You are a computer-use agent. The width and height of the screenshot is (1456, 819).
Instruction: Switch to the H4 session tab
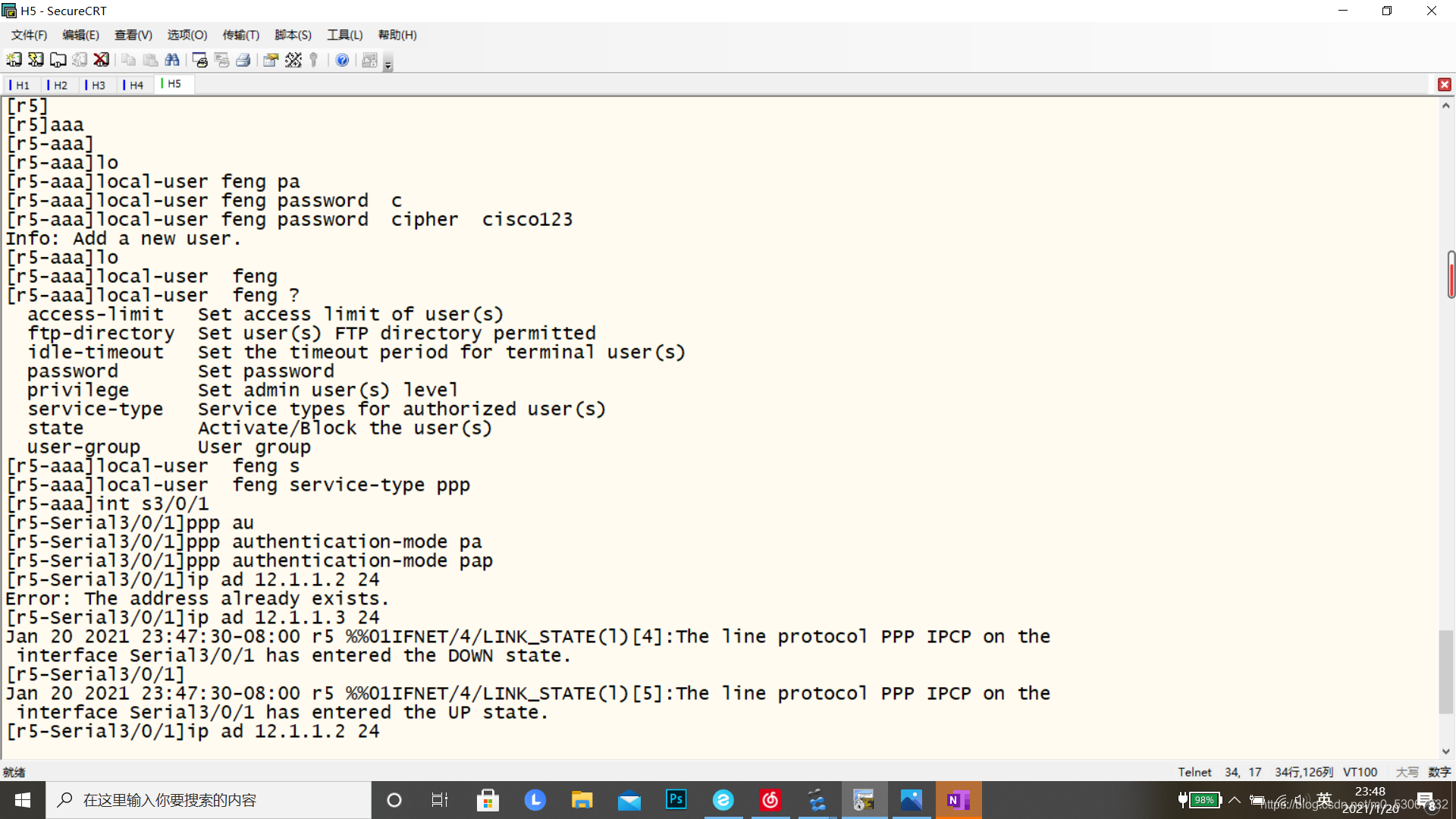(135, 85)
